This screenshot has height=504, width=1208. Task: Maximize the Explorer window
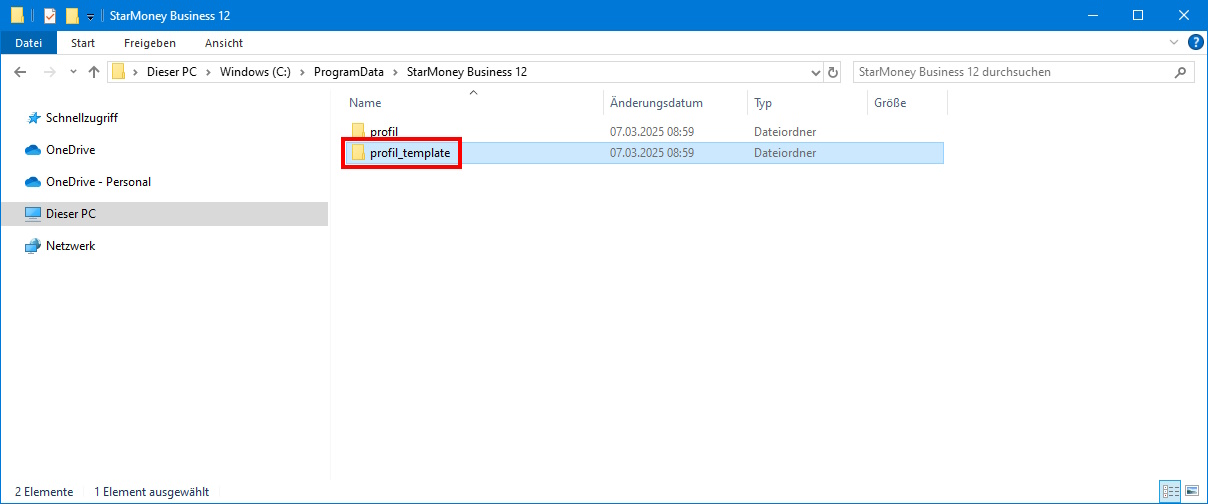(1137, 15)
